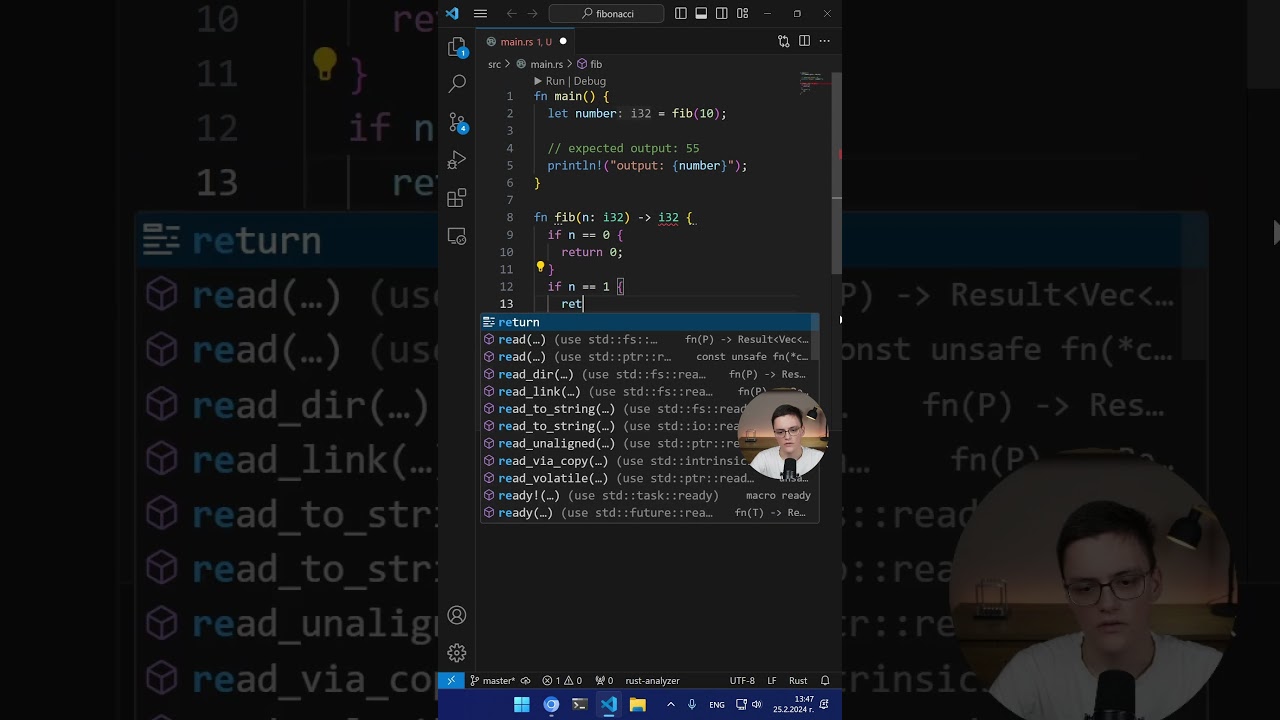Open remote window indicator in status bar
The height and width of the screenshot is (720, 1280).
tap(451, 680)
